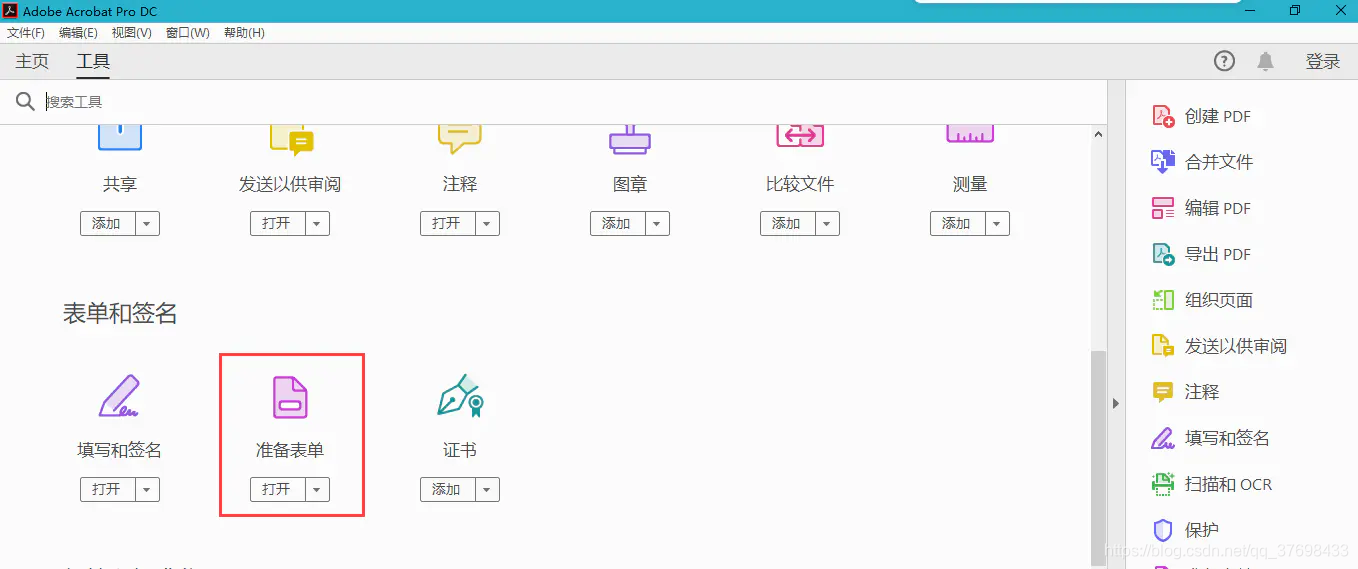Click 打开 button under 准备表单

277,490
